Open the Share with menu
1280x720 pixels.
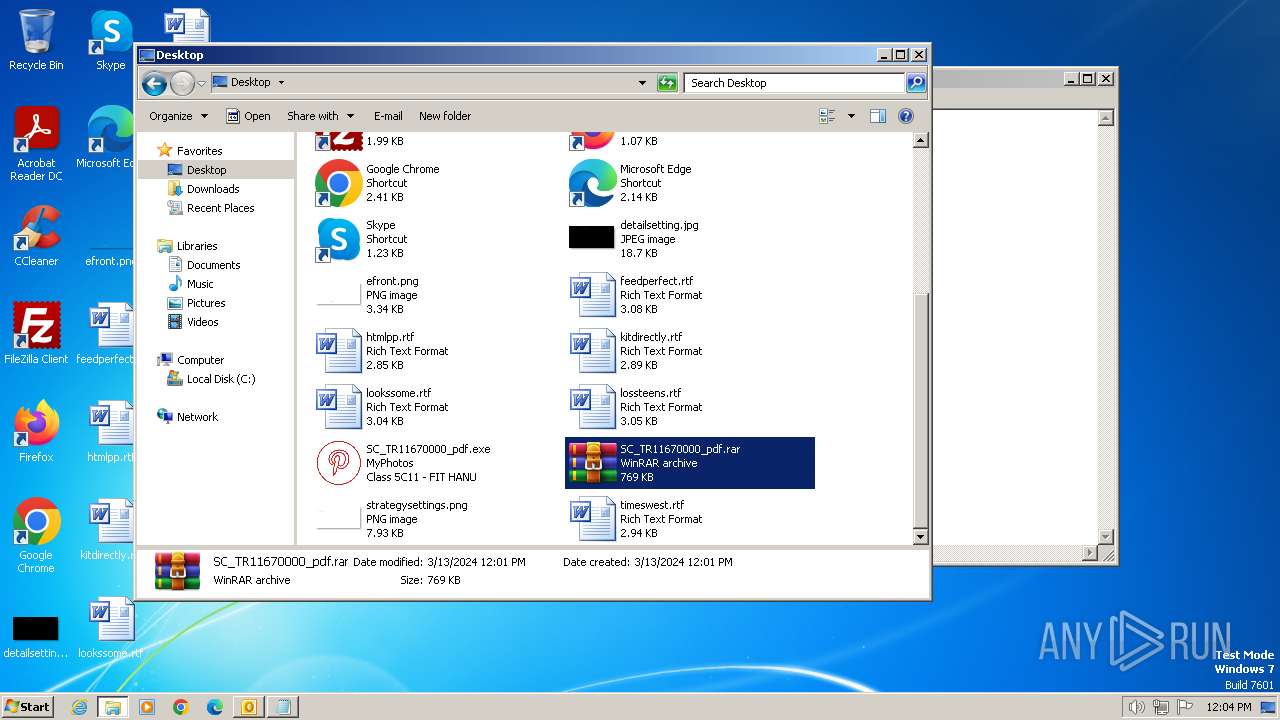[320, 116]
